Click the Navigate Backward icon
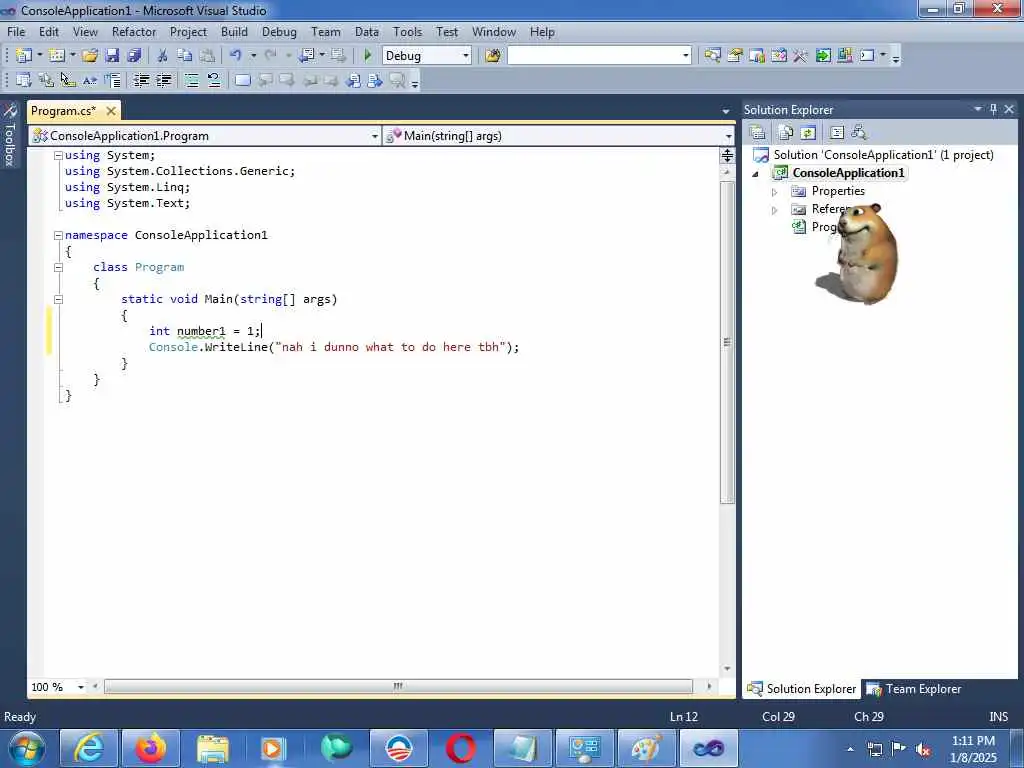Image resolution: width=1024 pixels, height=768 pixels. tap(306, 56)
